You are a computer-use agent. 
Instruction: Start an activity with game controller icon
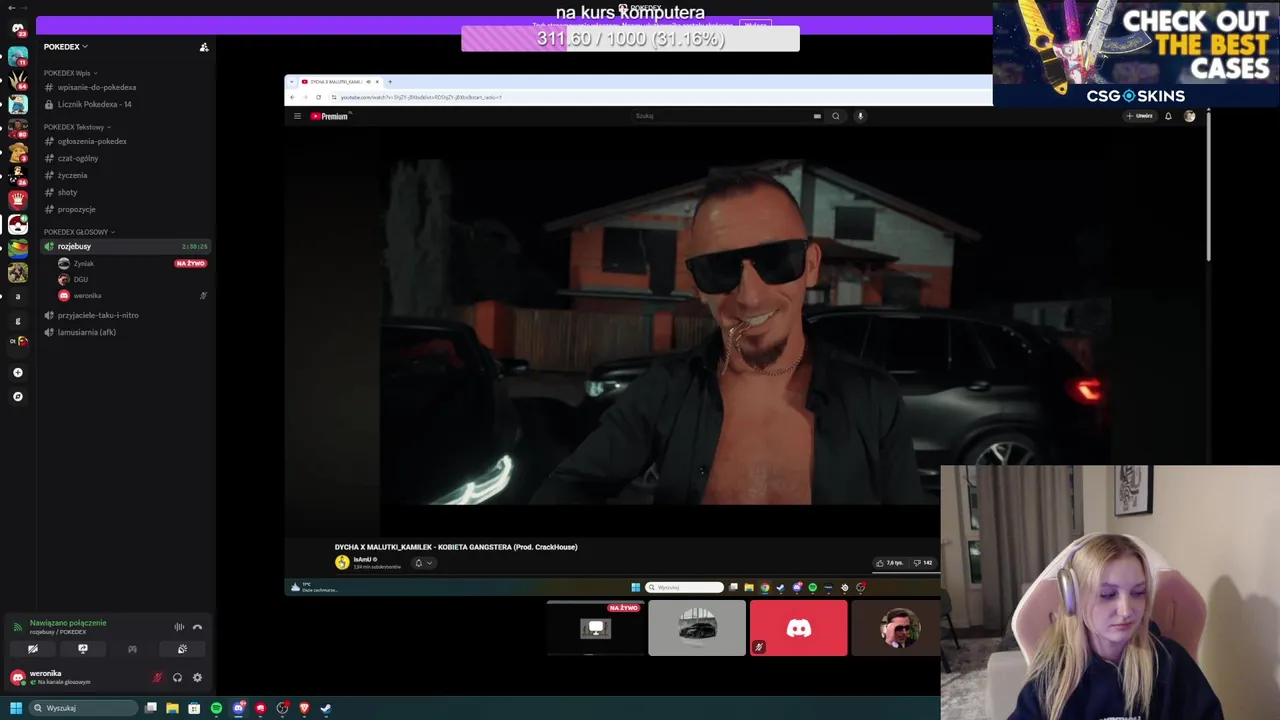[x=132, y=649]
